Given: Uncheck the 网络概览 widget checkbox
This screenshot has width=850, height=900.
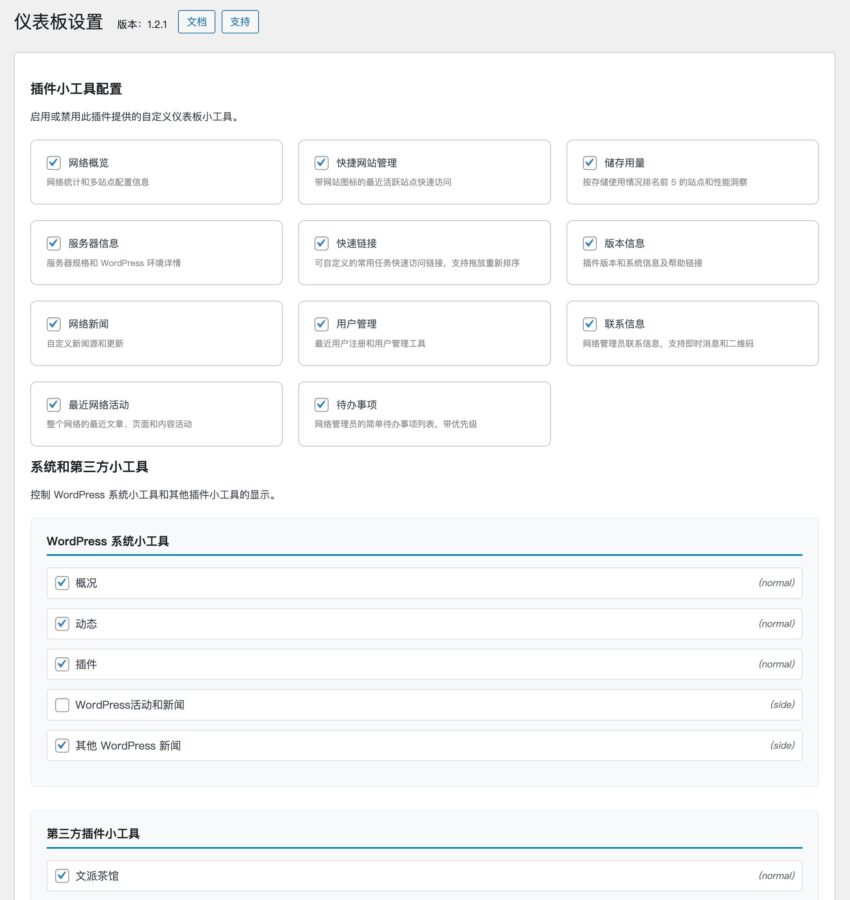Looking at the screenshot, I should point(53,162).
